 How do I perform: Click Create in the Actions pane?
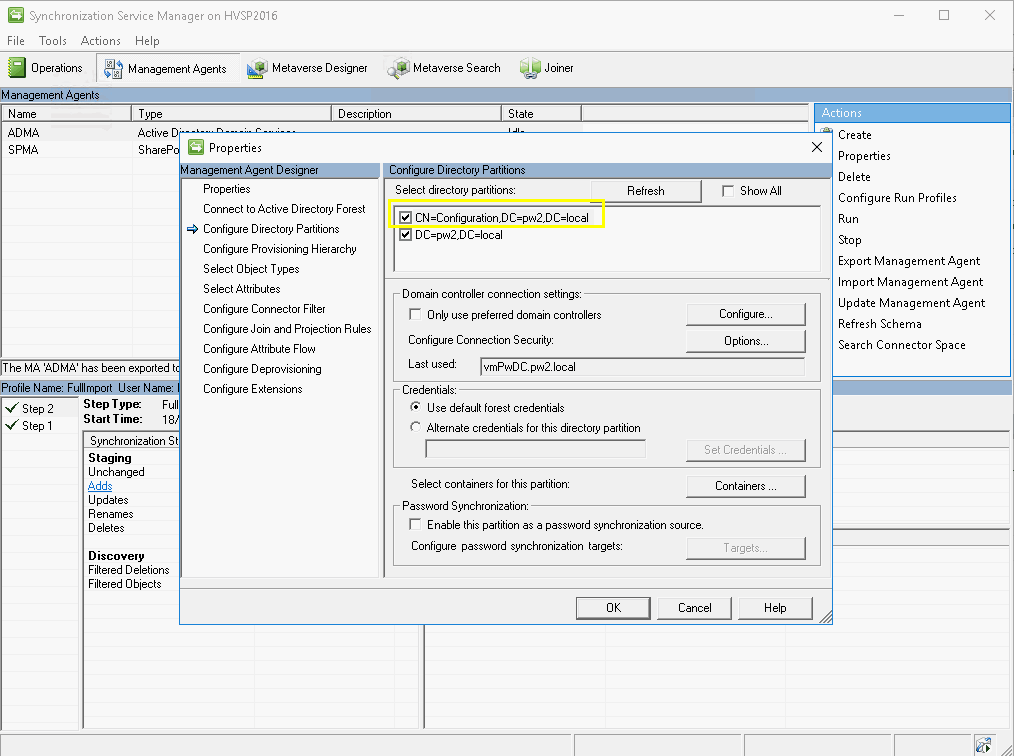pos(854,135)
